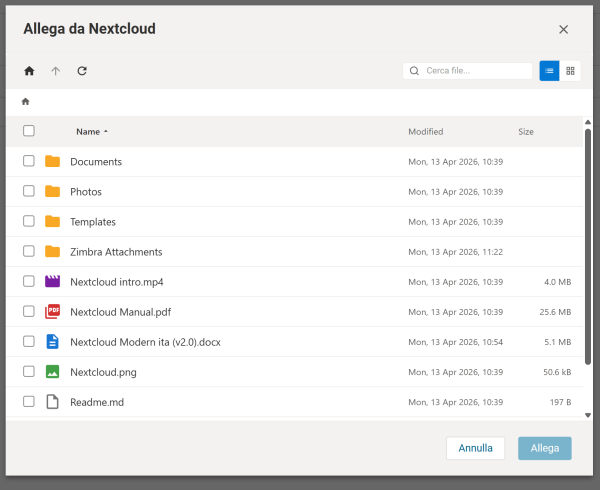The height and width of the screenshot is (490, 600).
Task: Sort files by Name column
Action: point(89,132)
